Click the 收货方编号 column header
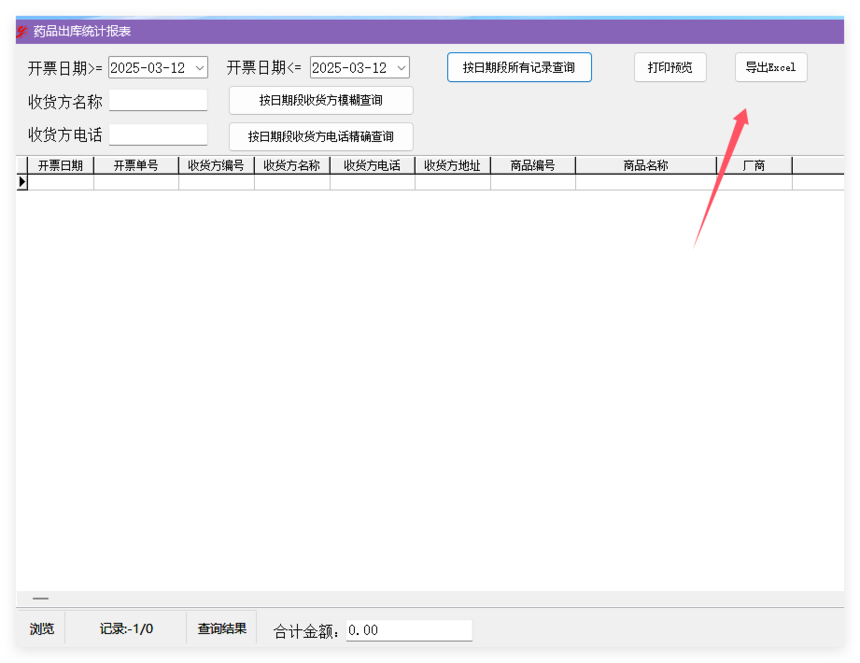The height and width of the screenshot is (663, 860). (x=216, y=166)
